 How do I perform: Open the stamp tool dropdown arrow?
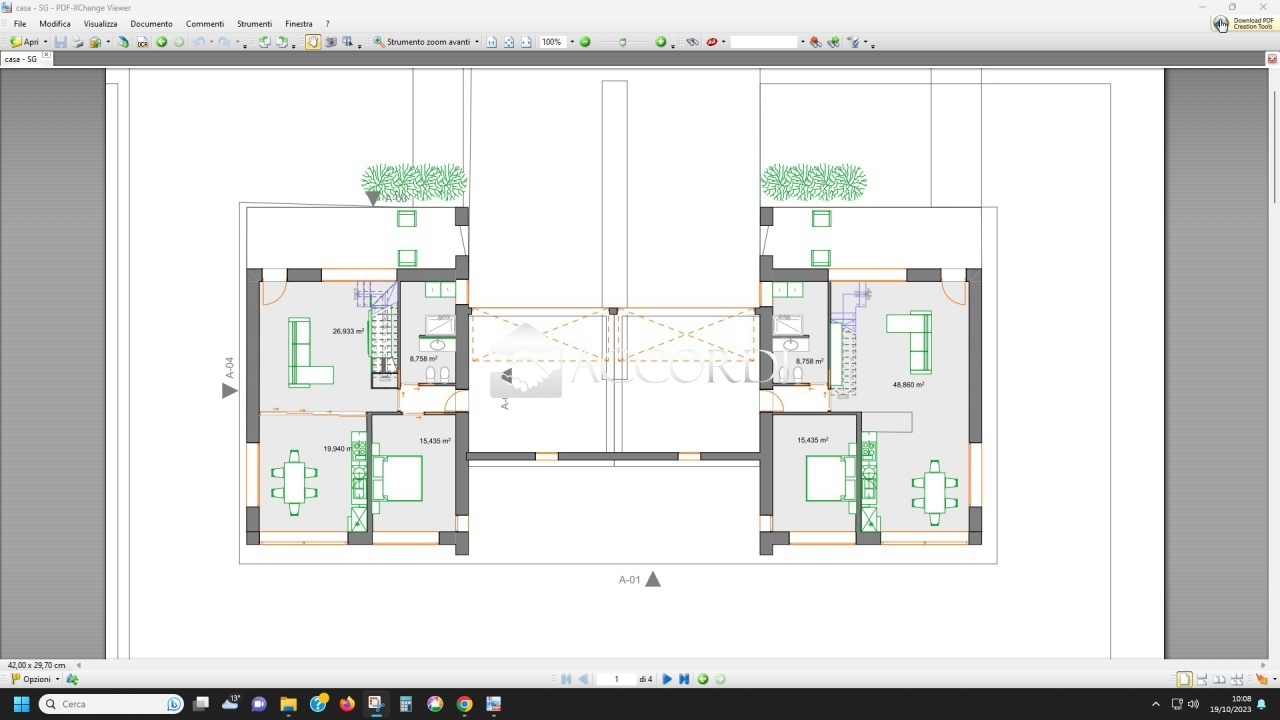tap(724, 42)
